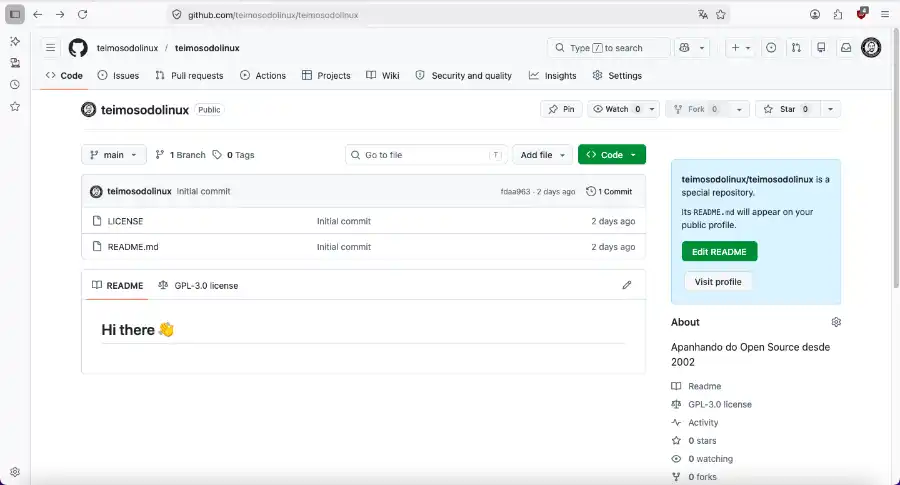Open the sidebar synced tabs icon
The height and width of the screenshot is (485, 900).
click(x=15, y=63)
